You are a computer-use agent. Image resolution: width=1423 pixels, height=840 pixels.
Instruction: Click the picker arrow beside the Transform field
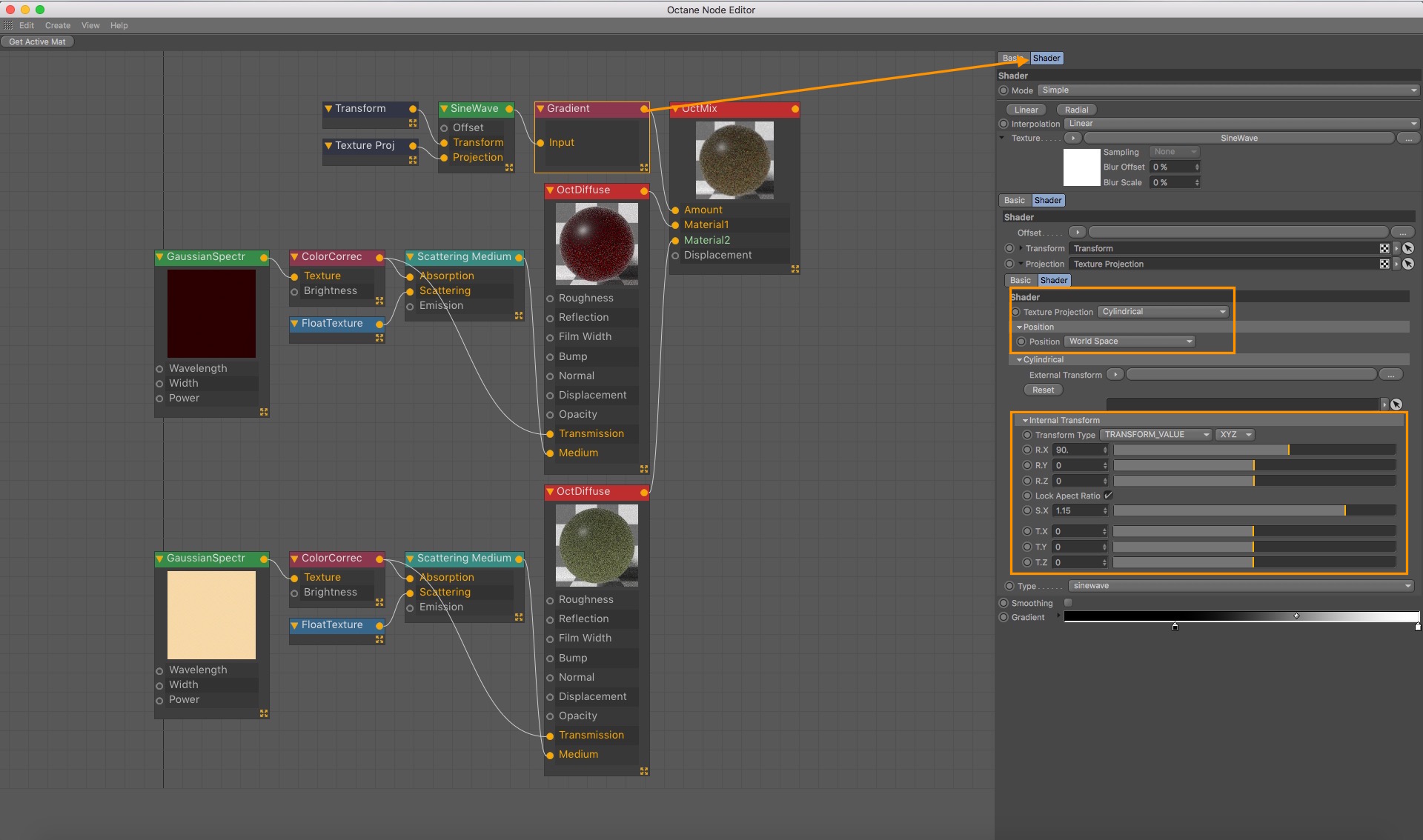[x=1407, y=249]
